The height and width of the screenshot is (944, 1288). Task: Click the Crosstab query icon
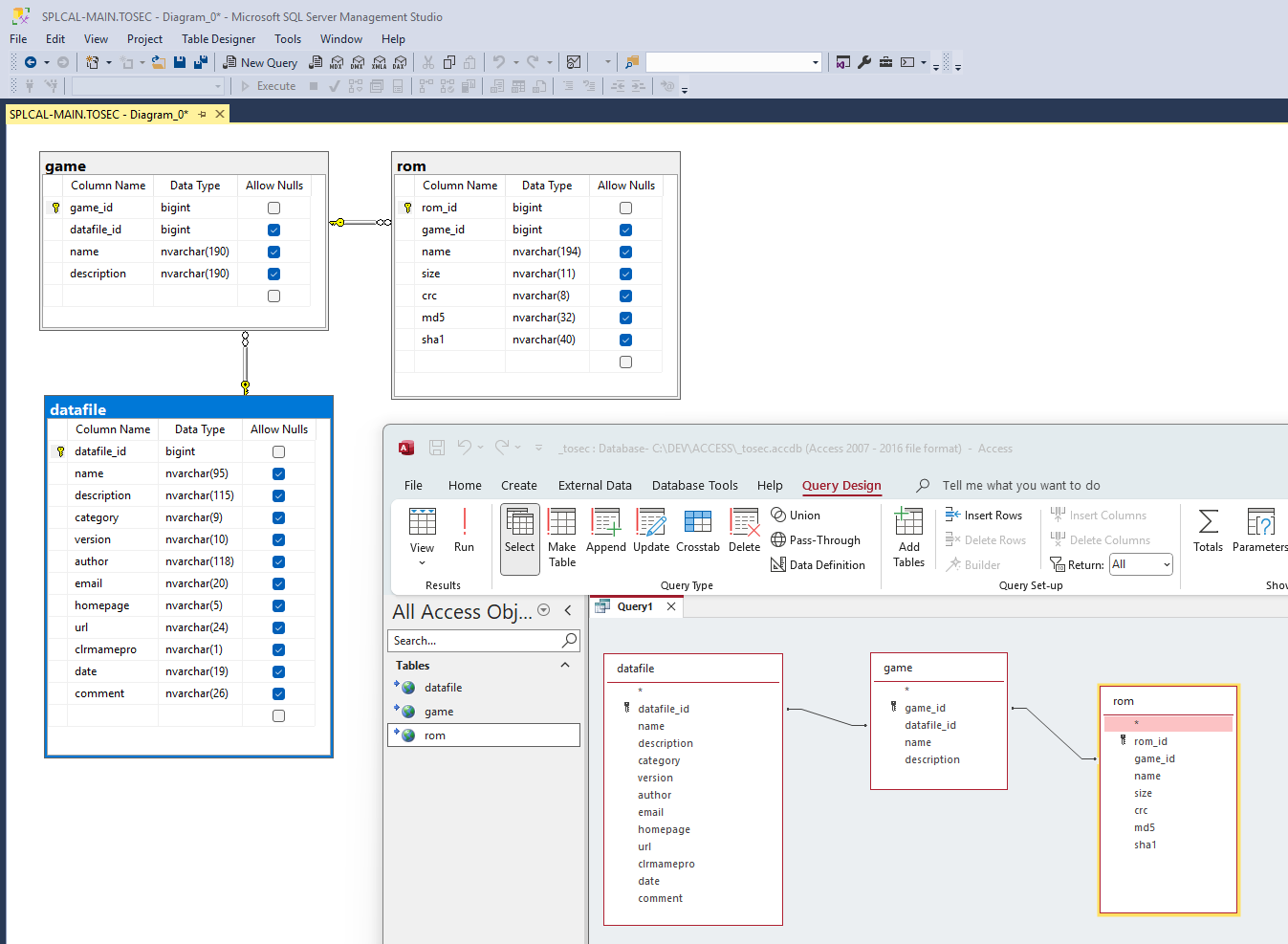(x=698, y=531)
